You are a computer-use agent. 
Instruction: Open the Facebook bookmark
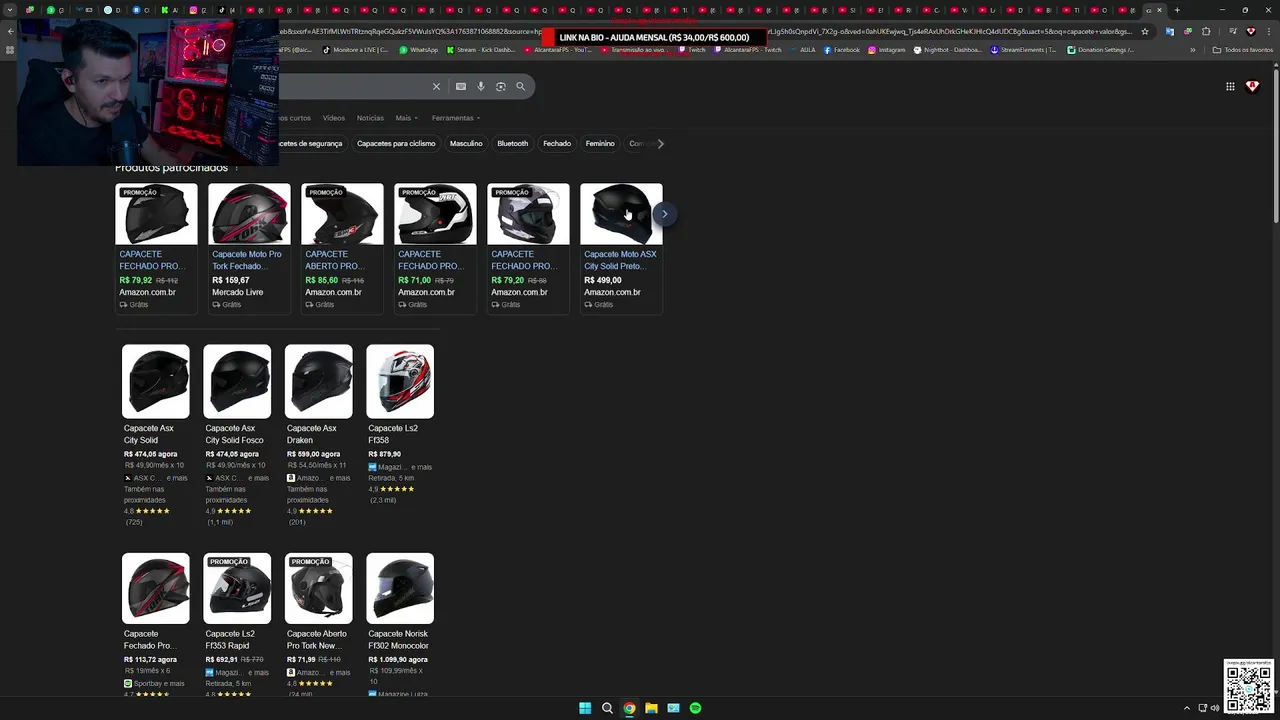click(x=841, y=49)
